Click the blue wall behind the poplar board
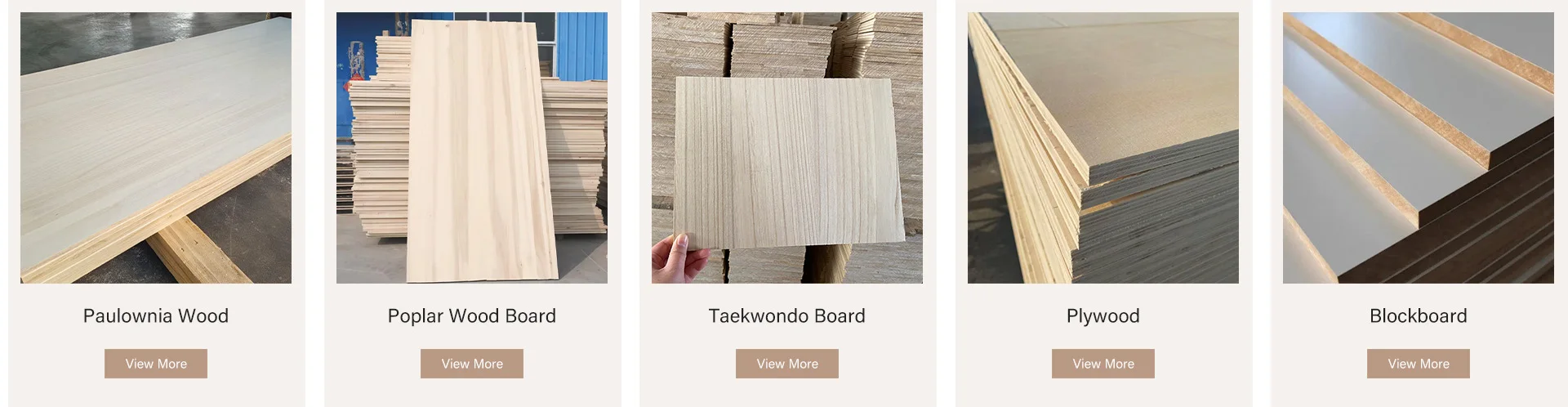1568x407 pixels. (580, 45)
